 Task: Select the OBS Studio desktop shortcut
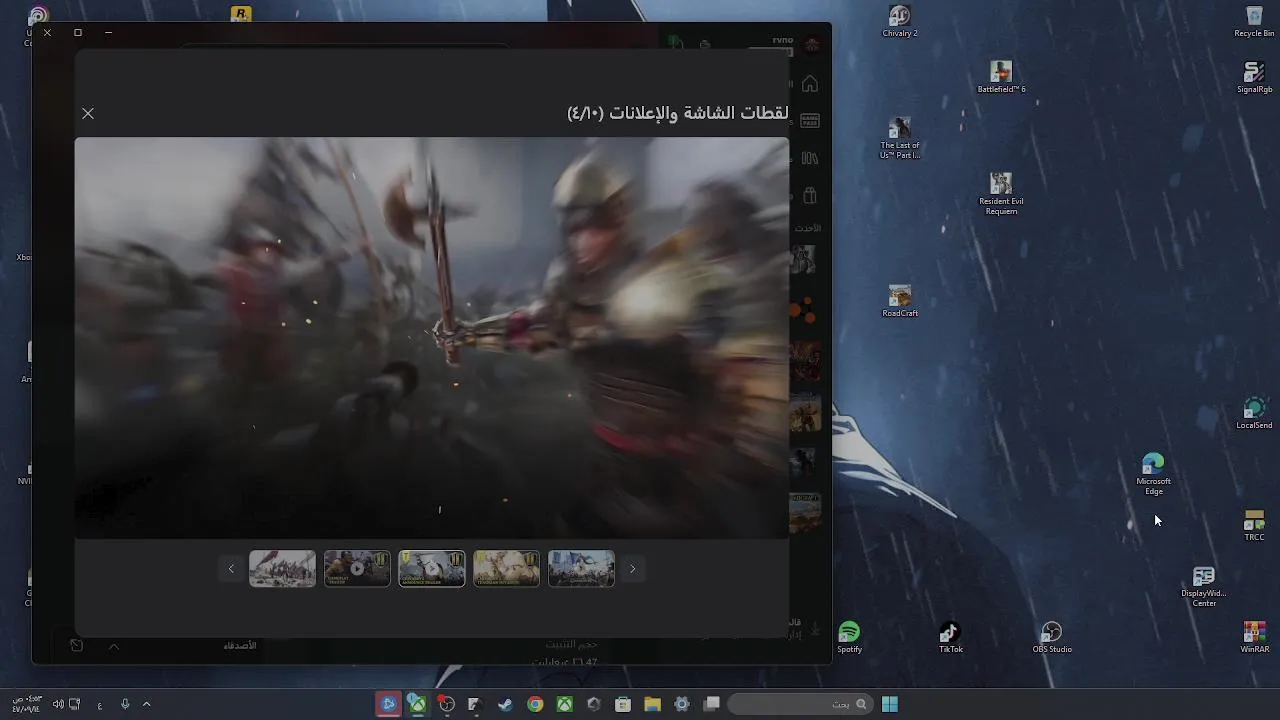[x=1051, y=637]
